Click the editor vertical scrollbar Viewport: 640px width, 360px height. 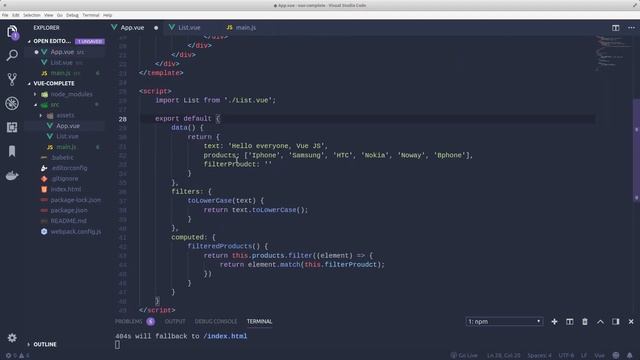click(636, 151)
